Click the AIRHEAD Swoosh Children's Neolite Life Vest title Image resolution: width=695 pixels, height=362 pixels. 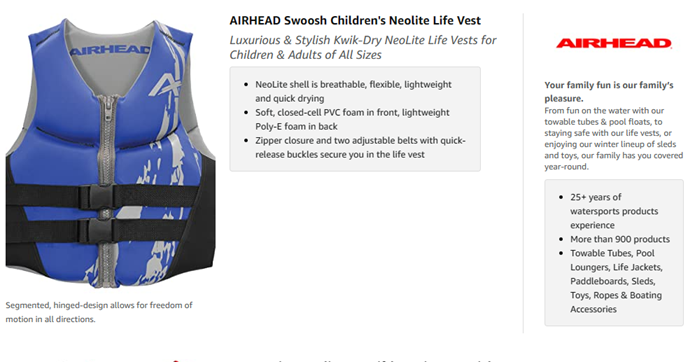pos(355,20)
